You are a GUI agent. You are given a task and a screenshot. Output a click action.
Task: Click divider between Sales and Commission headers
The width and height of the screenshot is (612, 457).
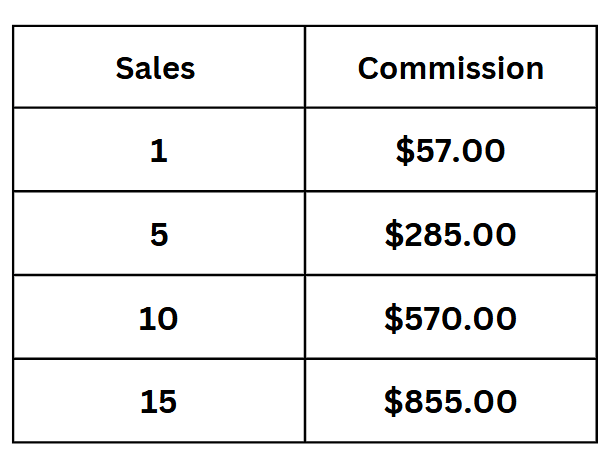[305, 68]
